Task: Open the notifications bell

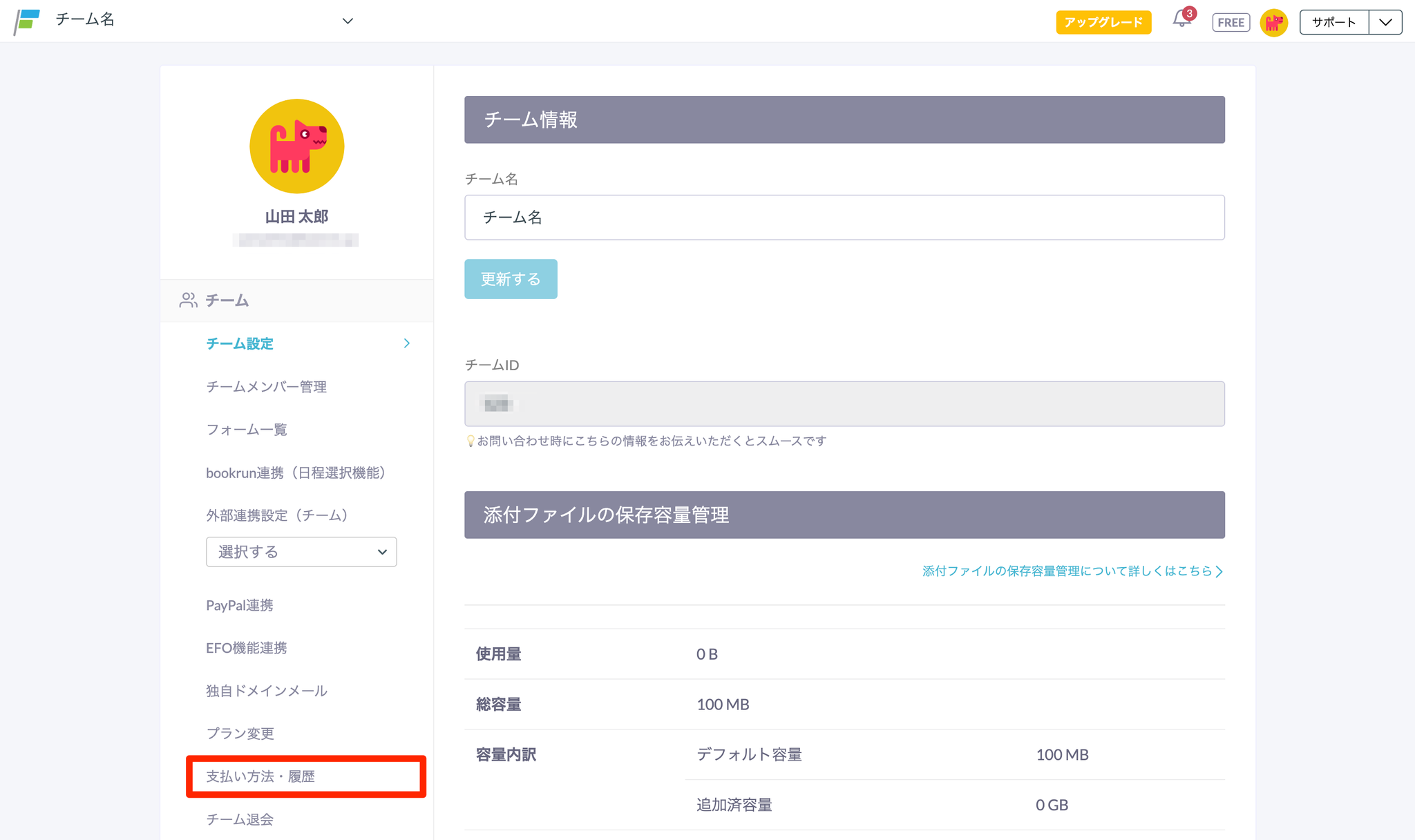Action: tap(1181, 20)
